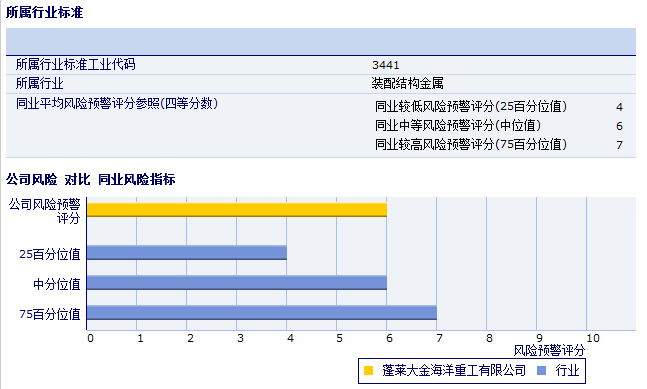Click the 装配结构金属 industry value
647x389 pixels.
point(407,84)
